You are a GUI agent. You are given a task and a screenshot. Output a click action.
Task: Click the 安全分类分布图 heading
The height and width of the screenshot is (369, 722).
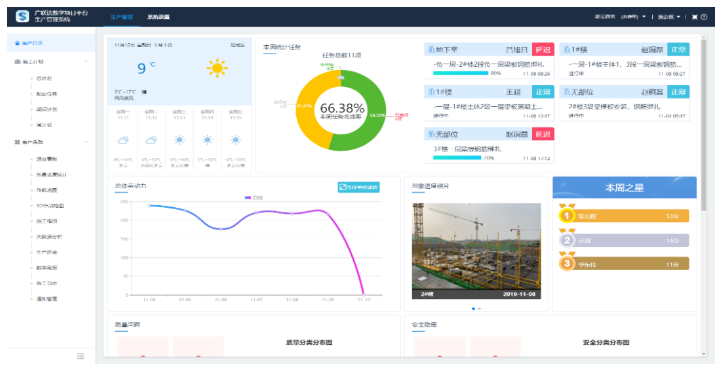(x=606, y=342)
